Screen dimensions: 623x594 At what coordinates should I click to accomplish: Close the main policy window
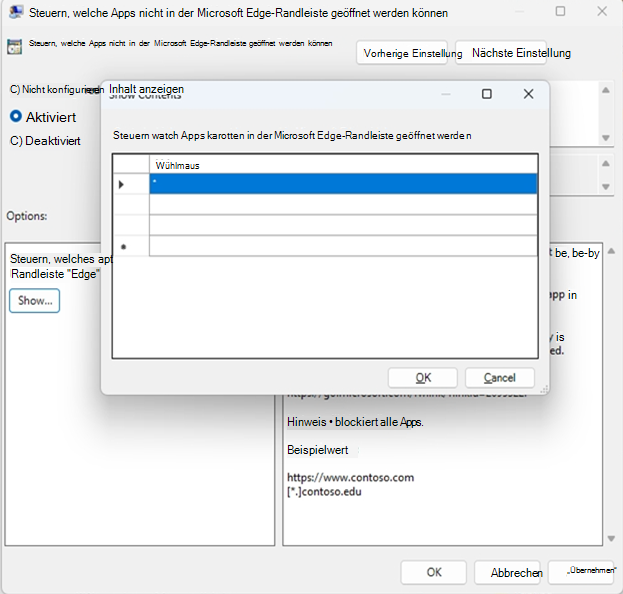click(x=602, y=11)
